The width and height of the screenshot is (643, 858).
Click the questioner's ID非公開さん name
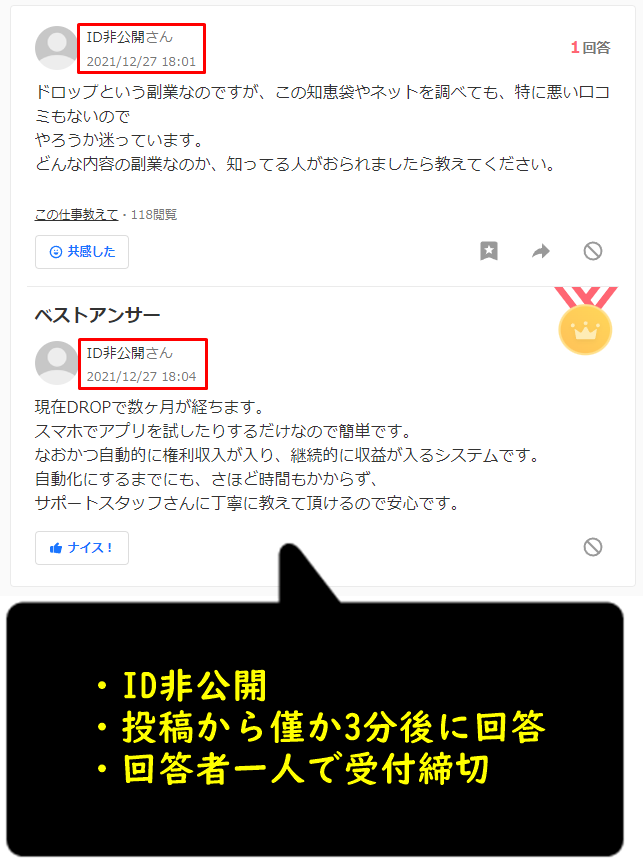click(x=130, y=37)
